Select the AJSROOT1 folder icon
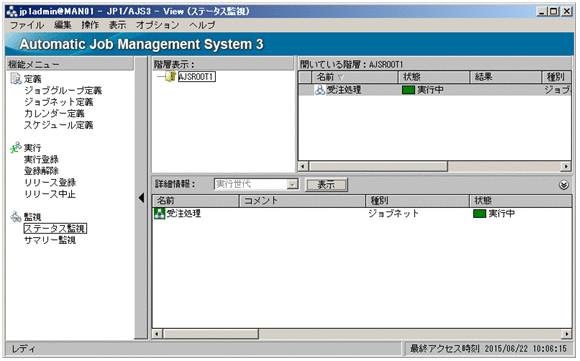This screenshot has height=361, width=580. coord(171,77)
